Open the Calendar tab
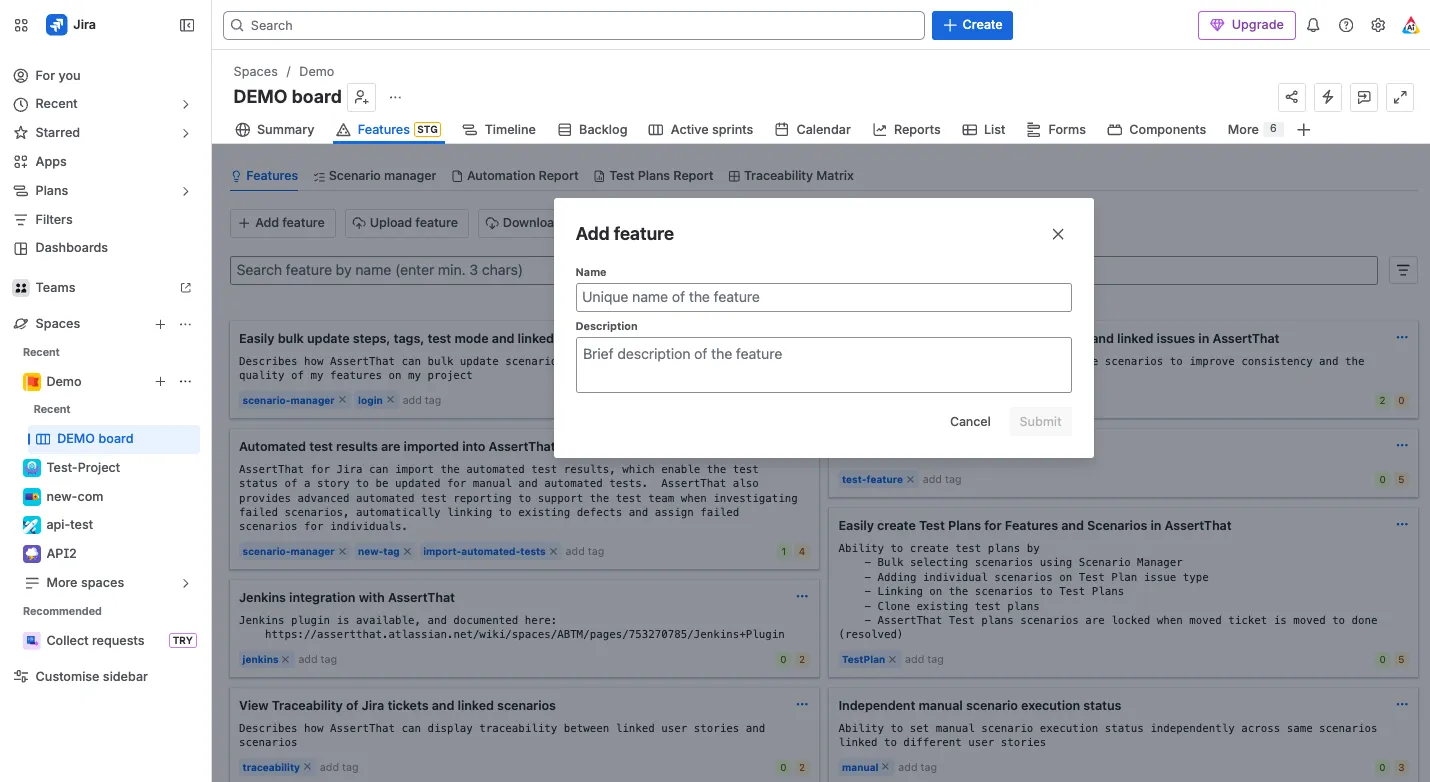The image size is (1430, 782). 812,130
